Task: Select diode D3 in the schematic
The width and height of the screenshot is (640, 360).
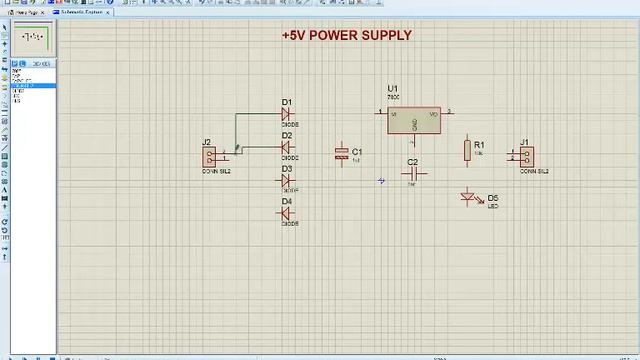Action: (286, 180)
